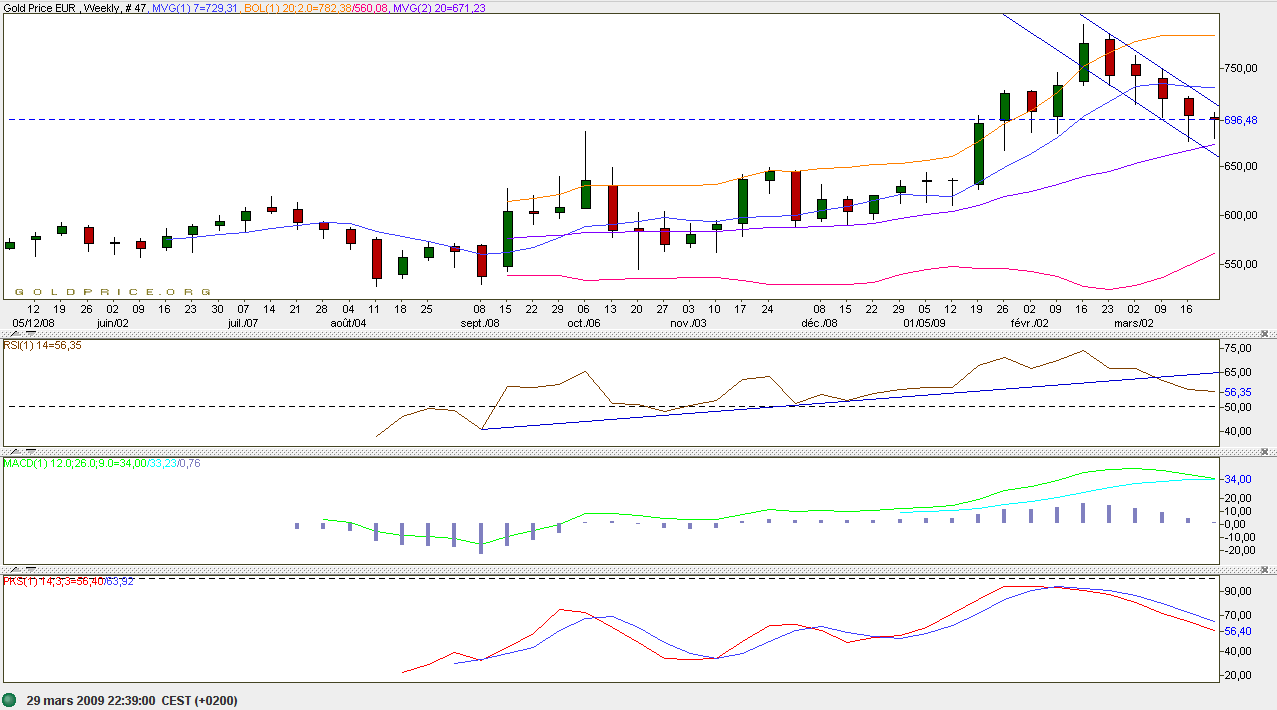Click the 650,00 price axis label

coord(1240,166)
